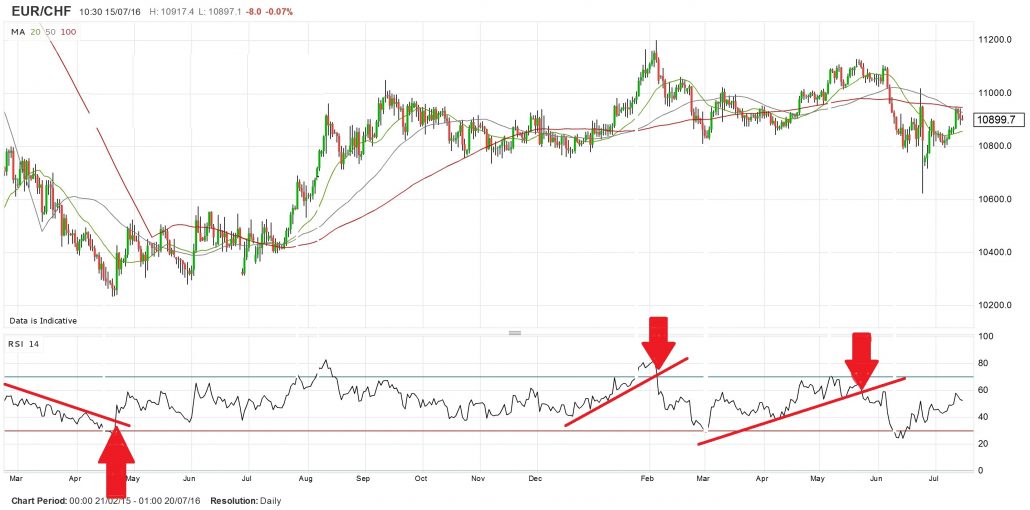This screenshot has height=510, width=1030.
Task: Grab the pane divider handle above RSI
Action: (x=515, y=333)
